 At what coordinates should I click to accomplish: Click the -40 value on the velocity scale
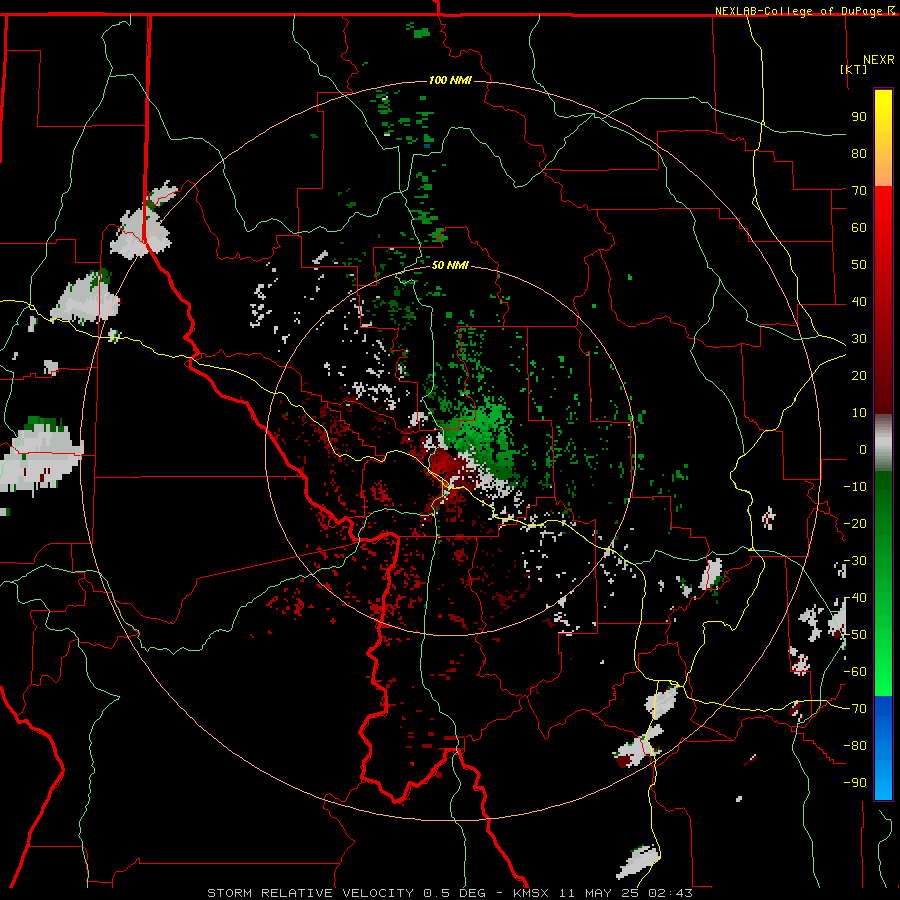click(x=855, y=598)
